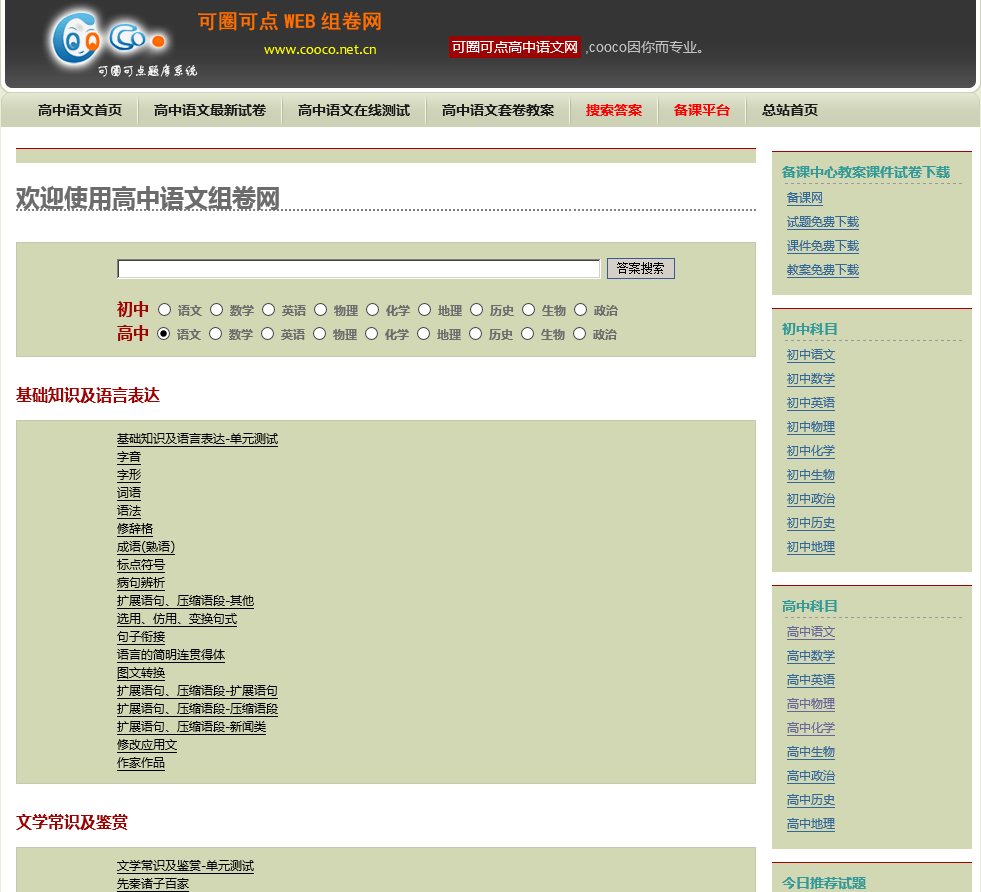
Task: Open 高中历史 sidebar link
Action: pos(811,800)
